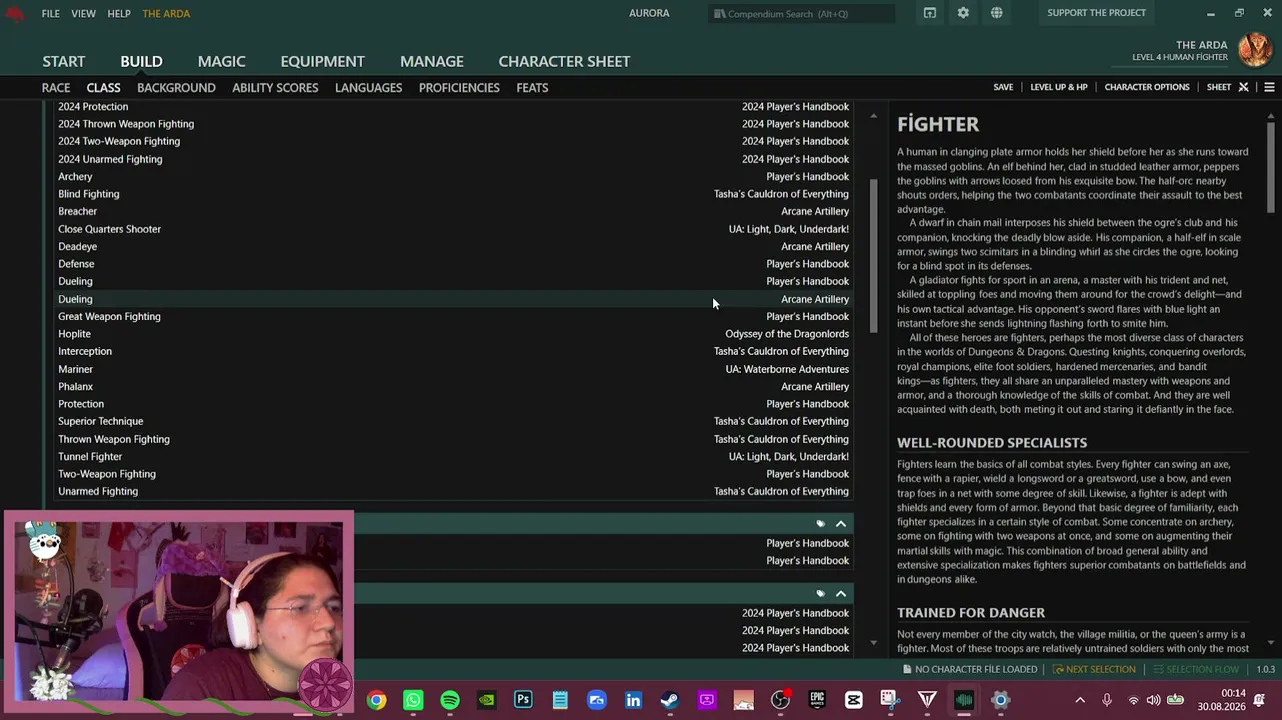
Task: Click the character portrait avatar
Action: 1254,49
